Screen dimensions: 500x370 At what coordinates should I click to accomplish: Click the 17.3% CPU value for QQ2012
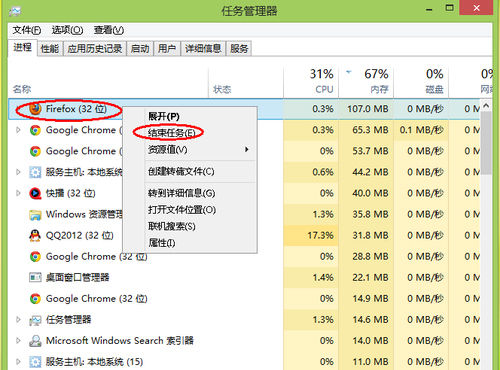tap(311, 235)
